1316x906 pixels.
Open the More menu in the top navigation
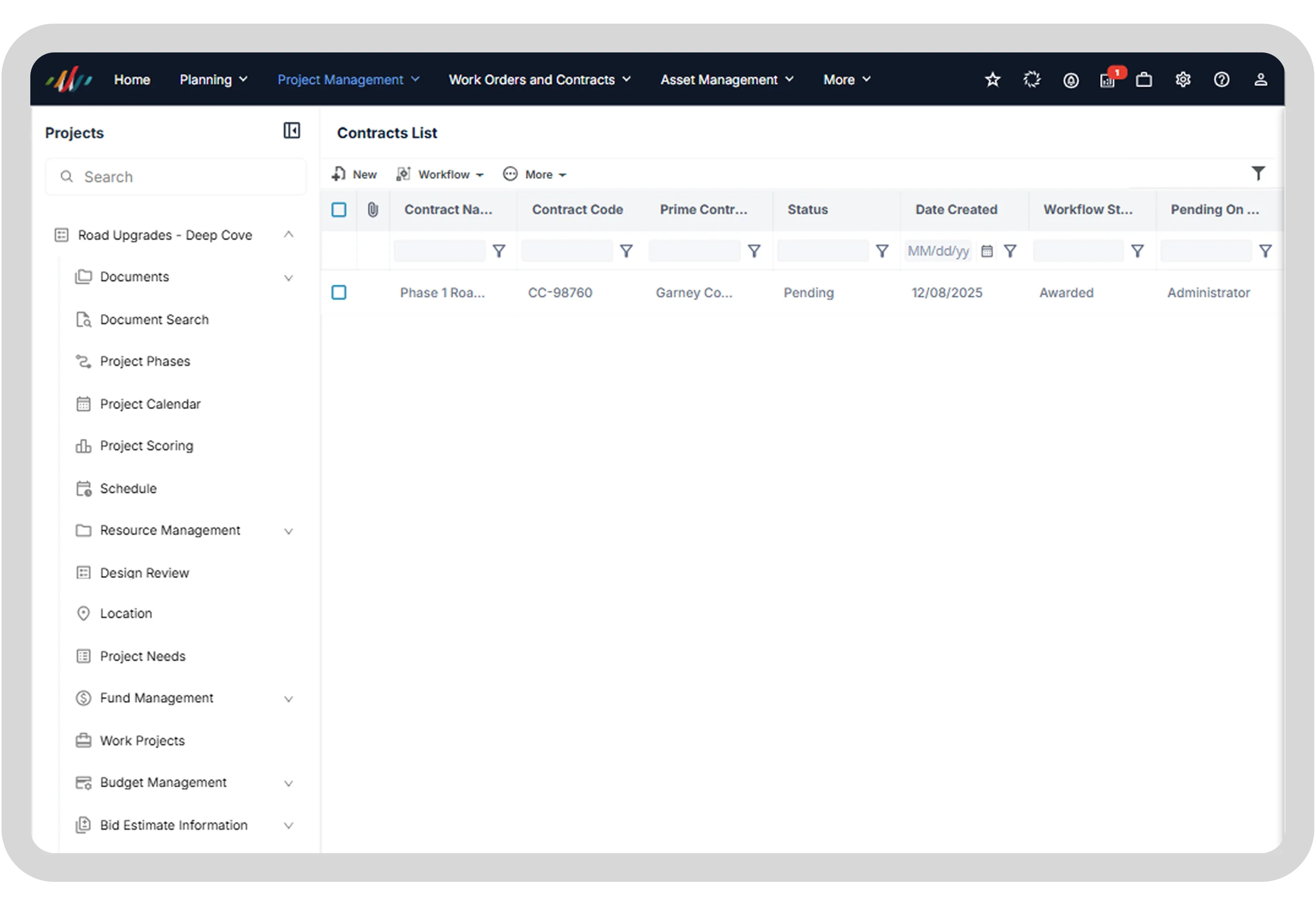(x=847, y=80)
